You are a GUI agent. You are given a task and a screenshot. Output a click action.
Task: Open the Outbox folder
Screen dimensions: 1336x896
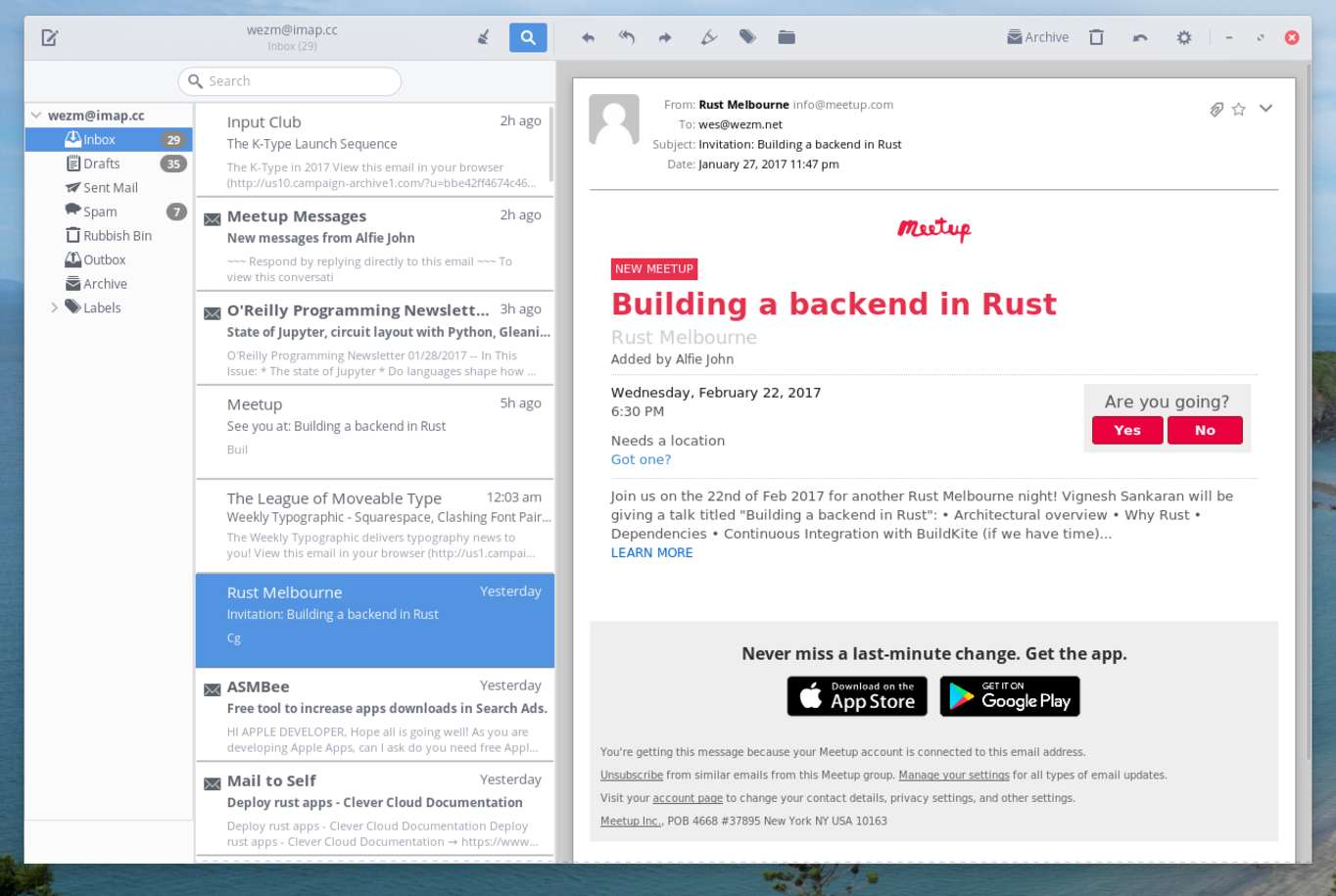[x=109, y=259]
